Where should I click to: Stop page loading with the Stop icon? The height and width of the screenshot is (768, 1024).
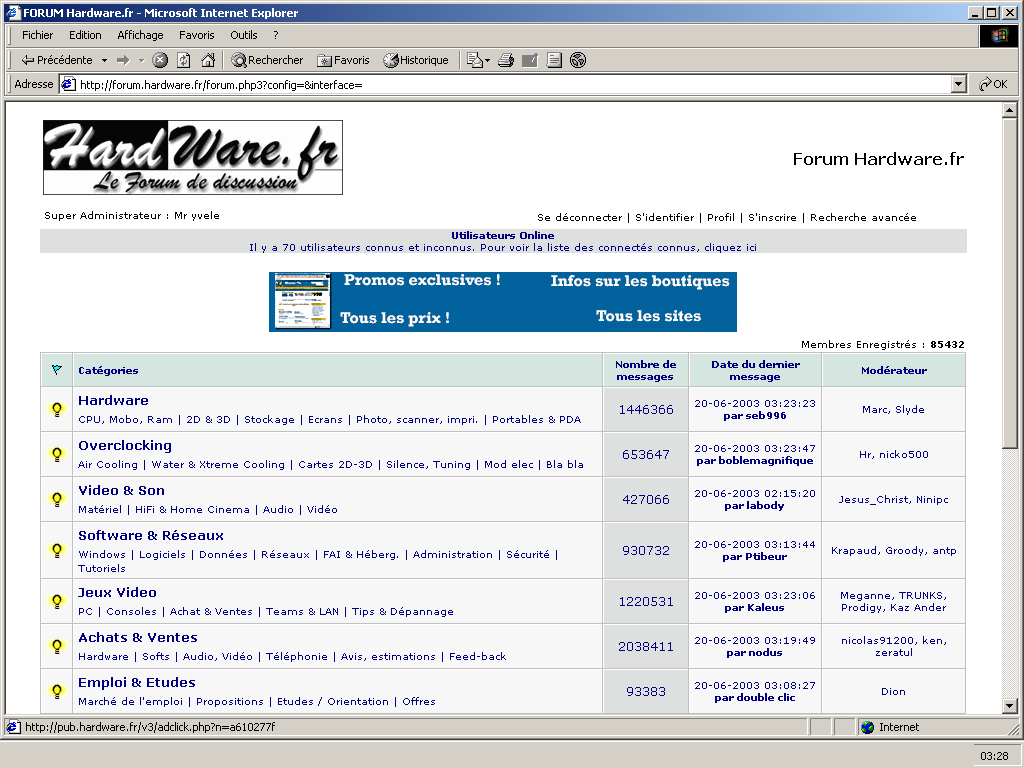pyautogui.click(x=160, y=60)
